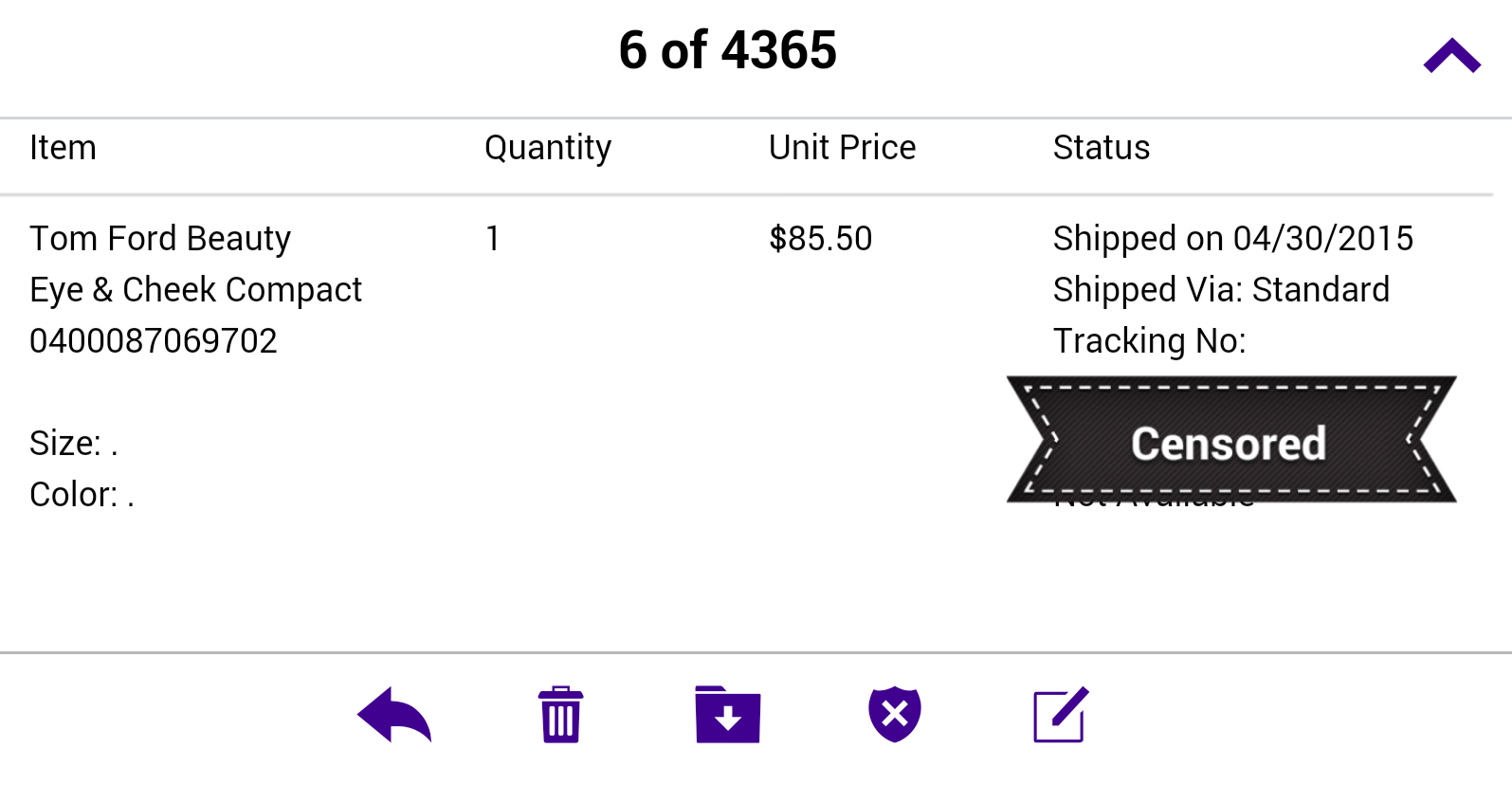Tap the $85.50 unit price
The width and height of the screenshot is (1512, 785).
coord(821,239)
